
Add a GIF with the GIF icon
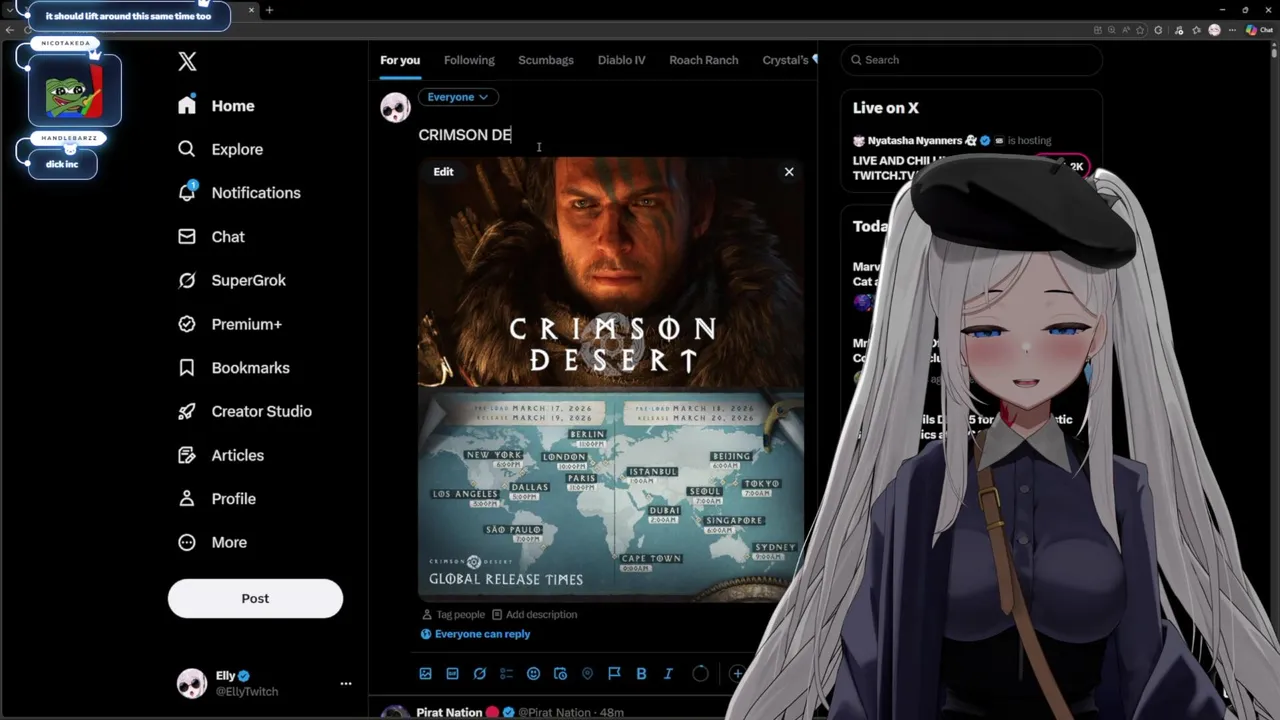tap(452, 674)
